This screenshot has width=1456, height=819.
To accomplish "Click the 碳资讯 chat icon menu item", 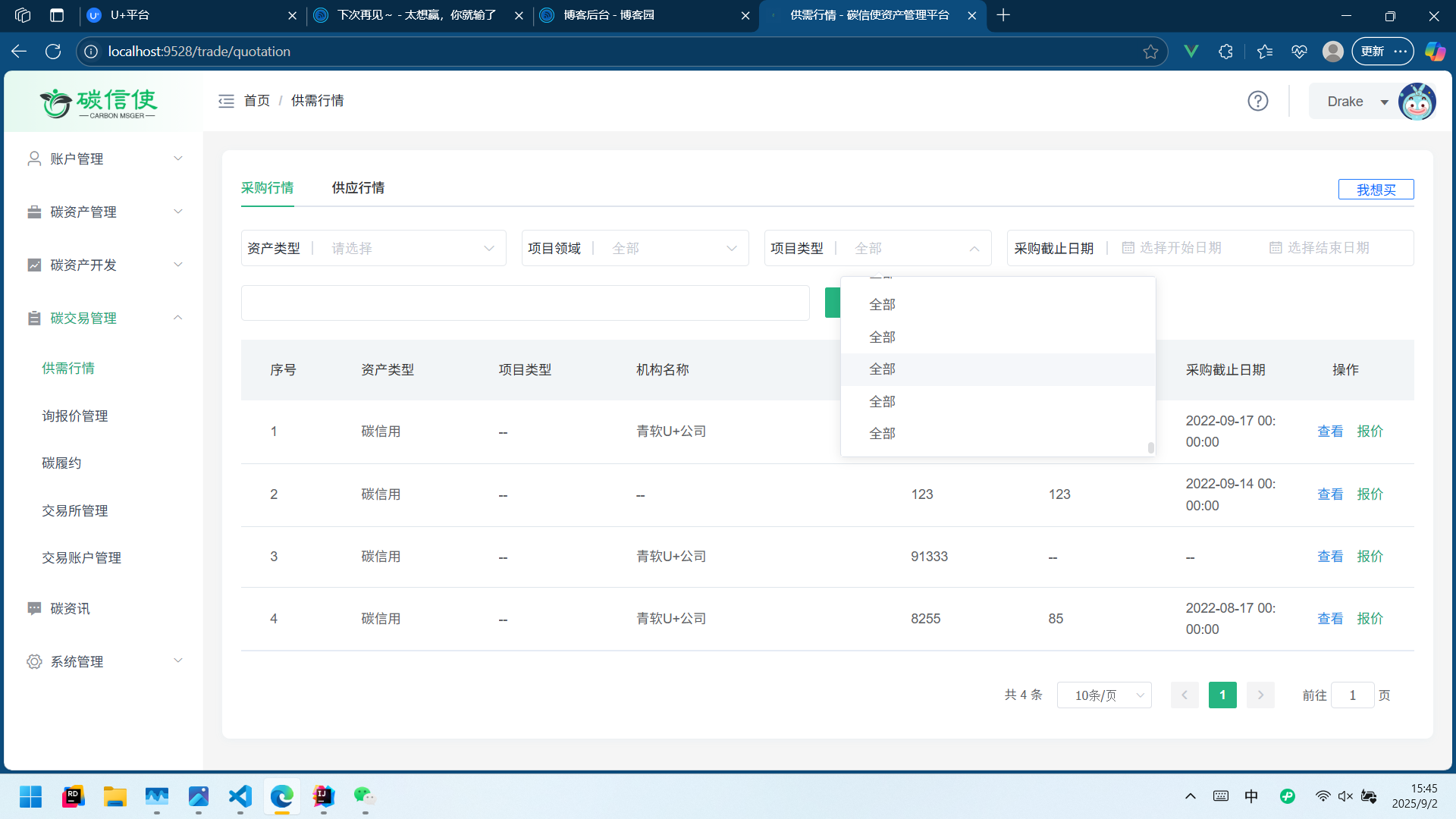I will click(70, 608).
